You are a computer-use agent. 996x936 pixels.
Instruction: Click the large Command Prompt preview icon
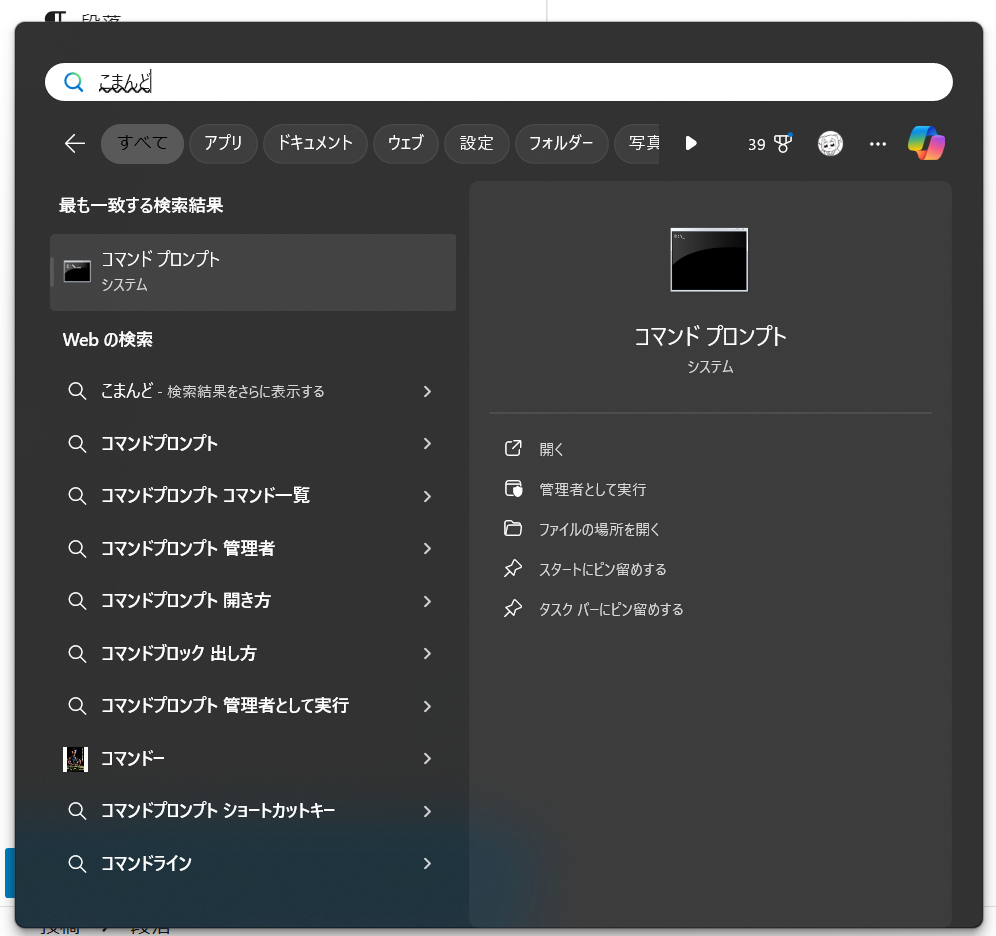point(709,260)
